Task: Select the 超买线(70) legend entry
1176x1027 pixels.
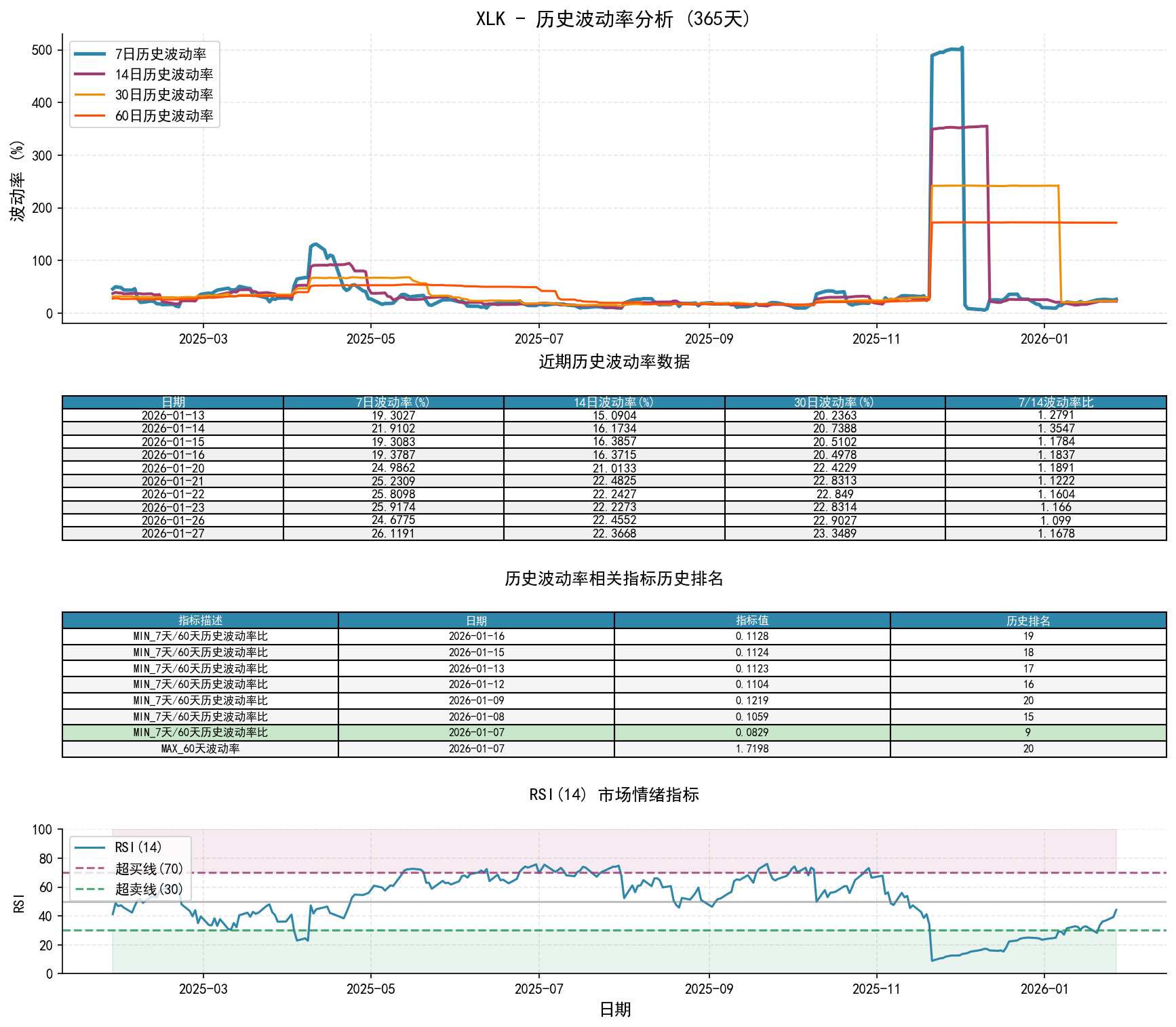Action: point(149,868)
